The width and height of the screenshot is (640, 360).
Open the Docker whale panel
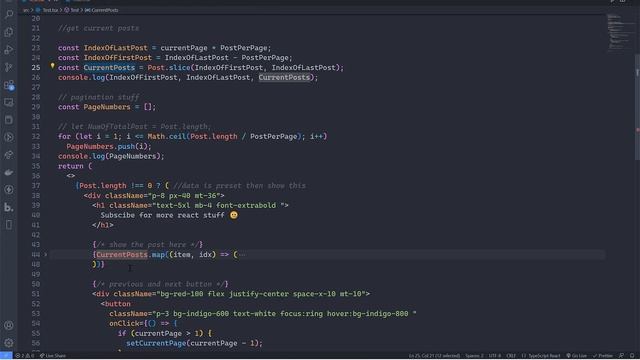tap(9, 172)
